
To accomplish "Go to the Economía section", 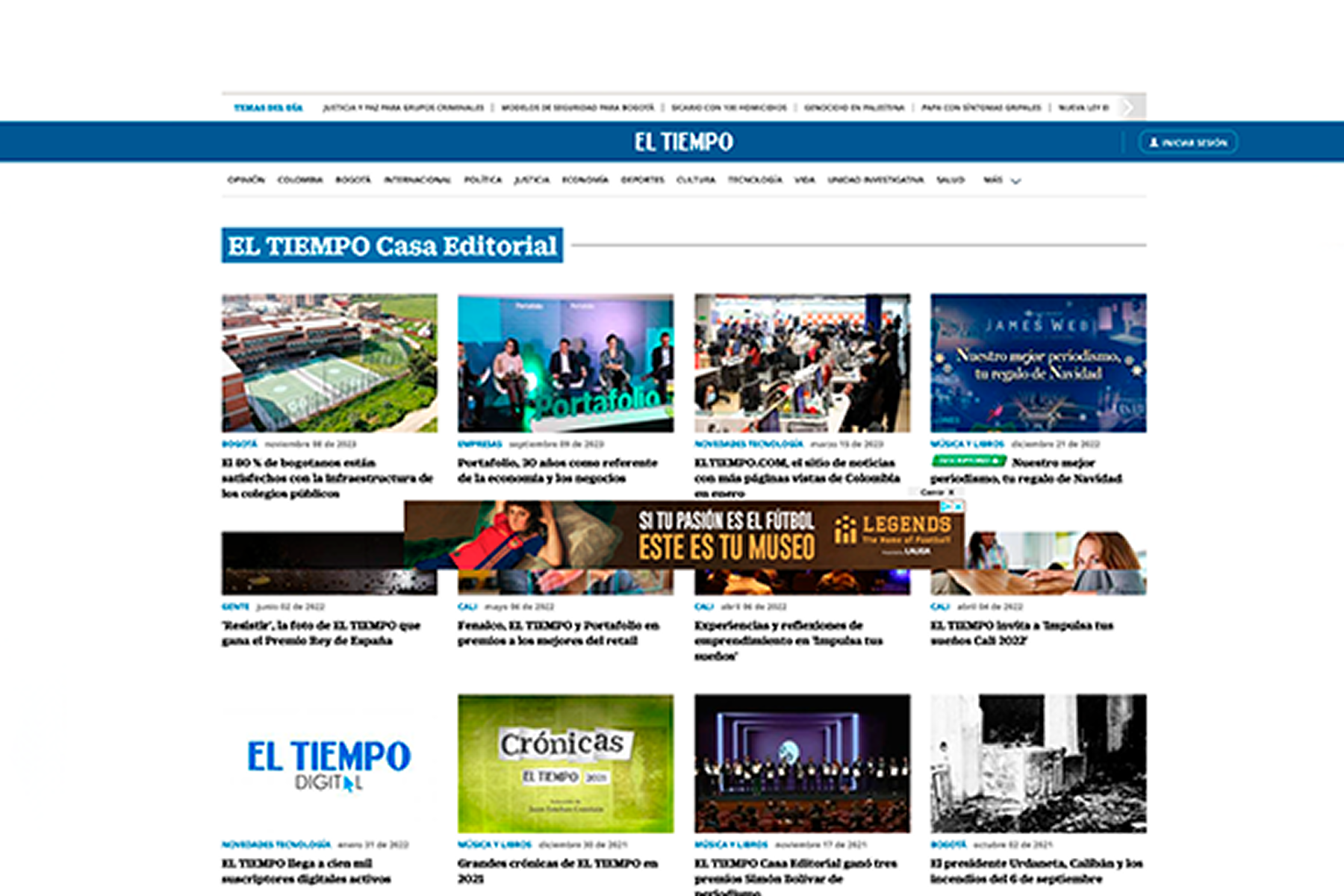I will [585, 180].
